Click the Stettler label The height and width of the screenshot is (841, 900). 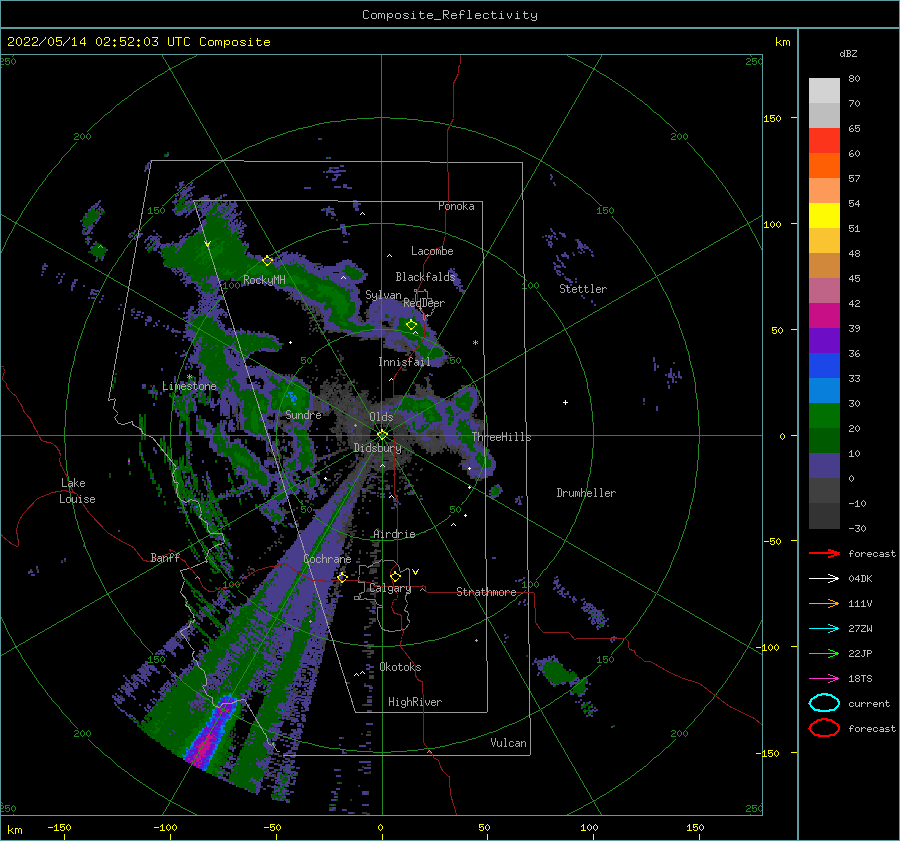(x=583, y=289)
